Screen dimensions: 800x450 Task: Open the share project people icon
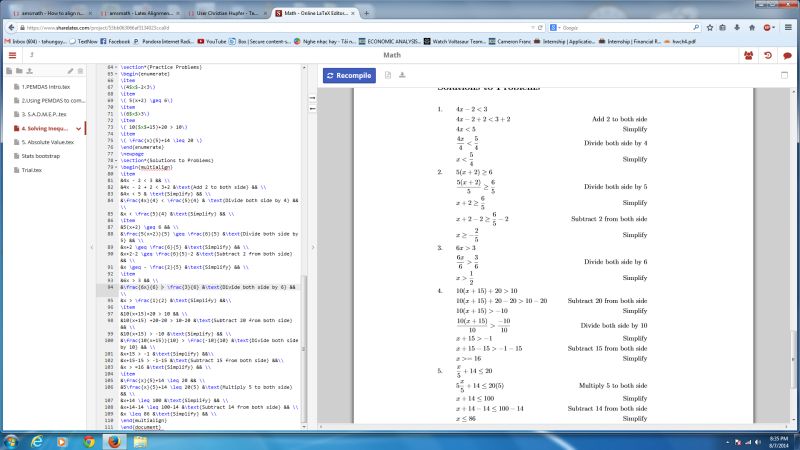[x=748, y=56]
